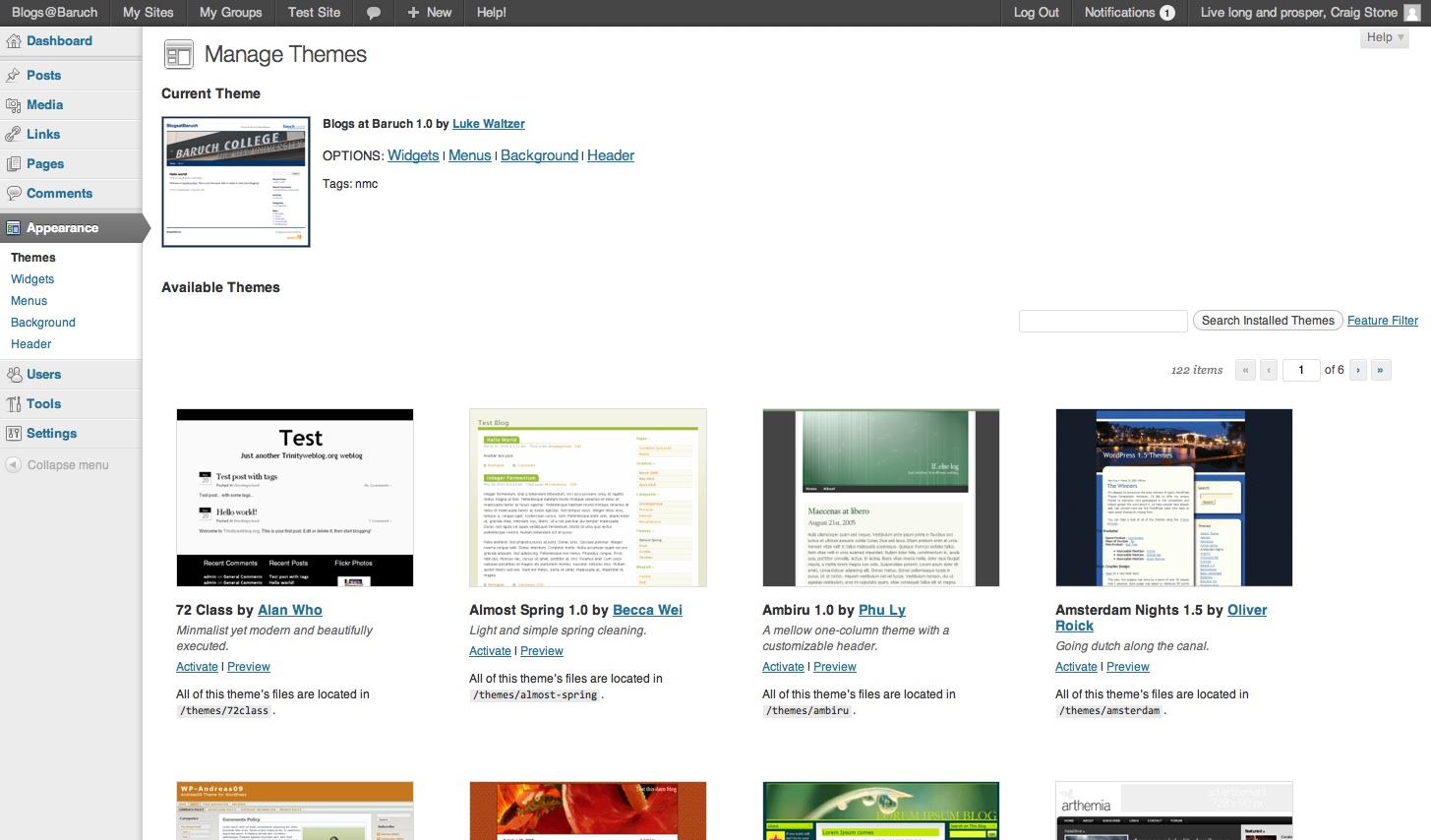This screenshot has height=840, width=1431.
Task: Open the My Sites menu
Action: tap(148, 13)
